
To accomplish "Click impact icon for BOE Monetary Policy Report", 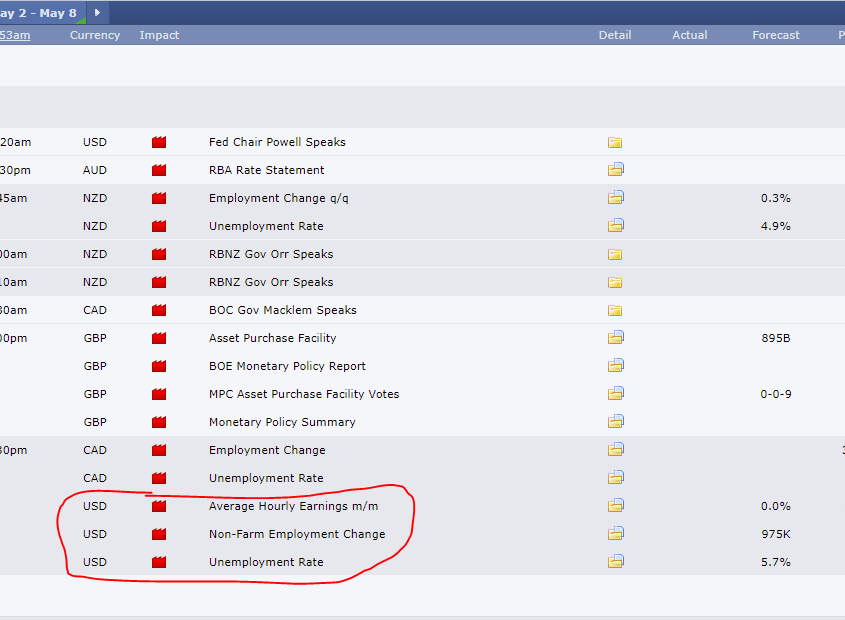I will click(x=158, y=366).
